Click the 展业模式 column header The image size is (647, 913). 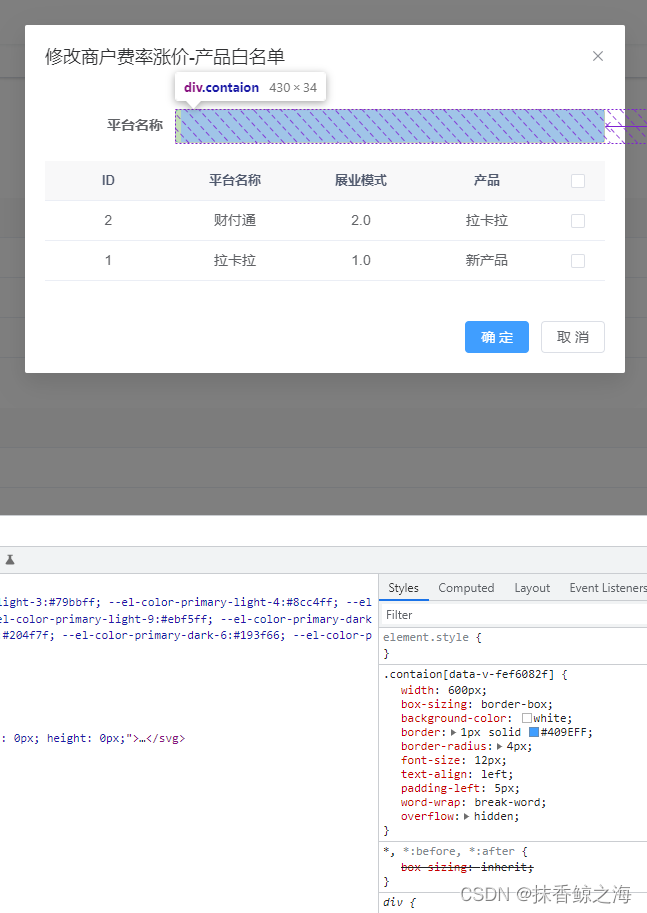360,181
